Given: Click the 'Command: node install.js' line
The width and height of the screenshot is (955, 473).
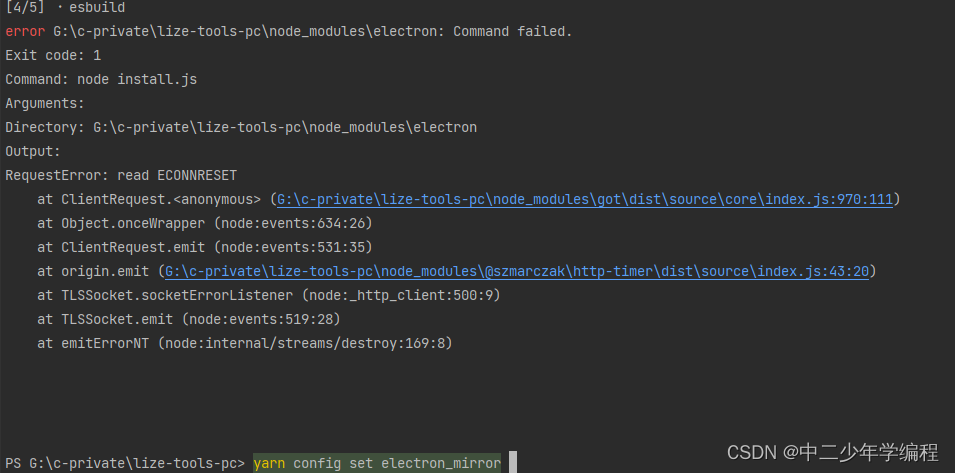Looking at the screenshot, I should point(101,79).
